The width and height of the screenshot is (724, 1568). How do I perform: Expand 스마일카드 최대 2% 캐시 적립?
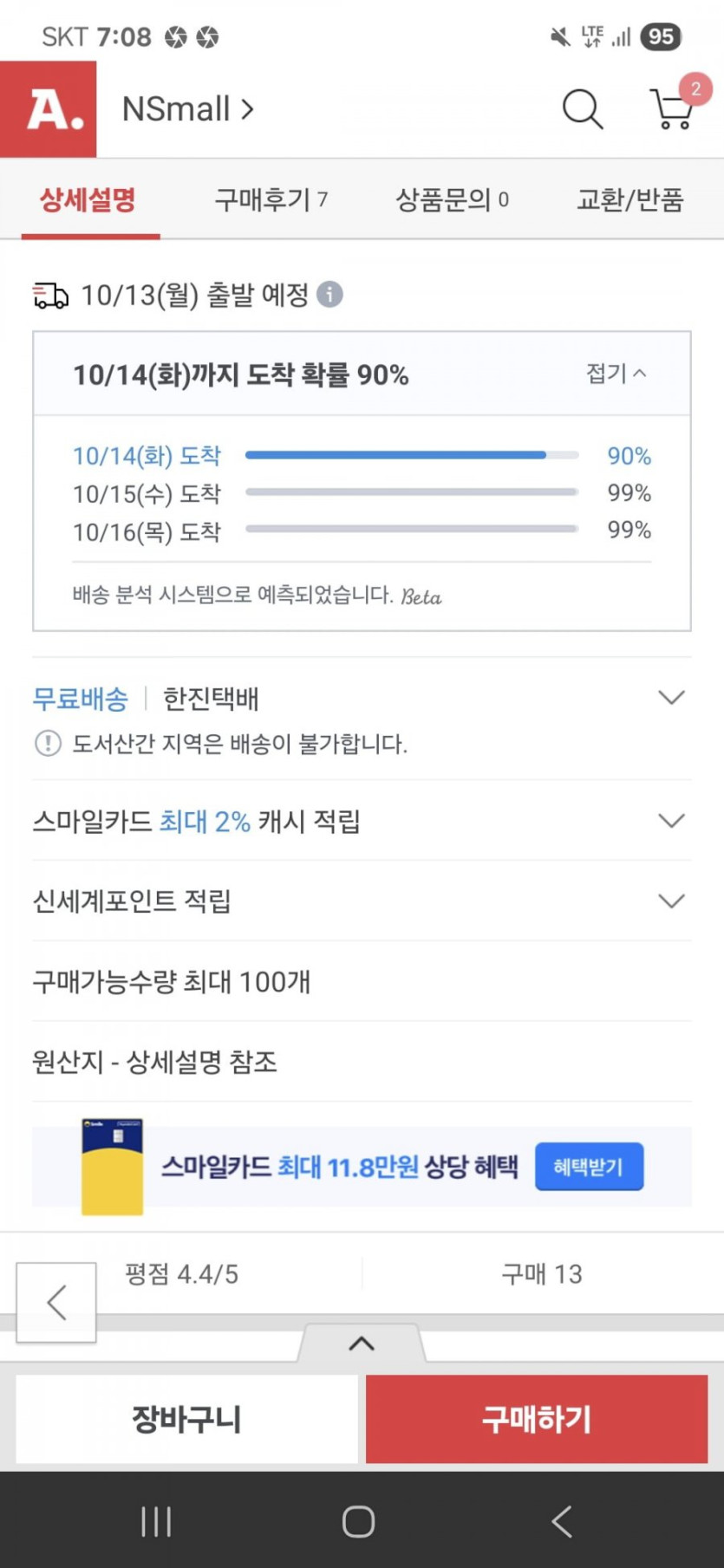click(671, 821)
